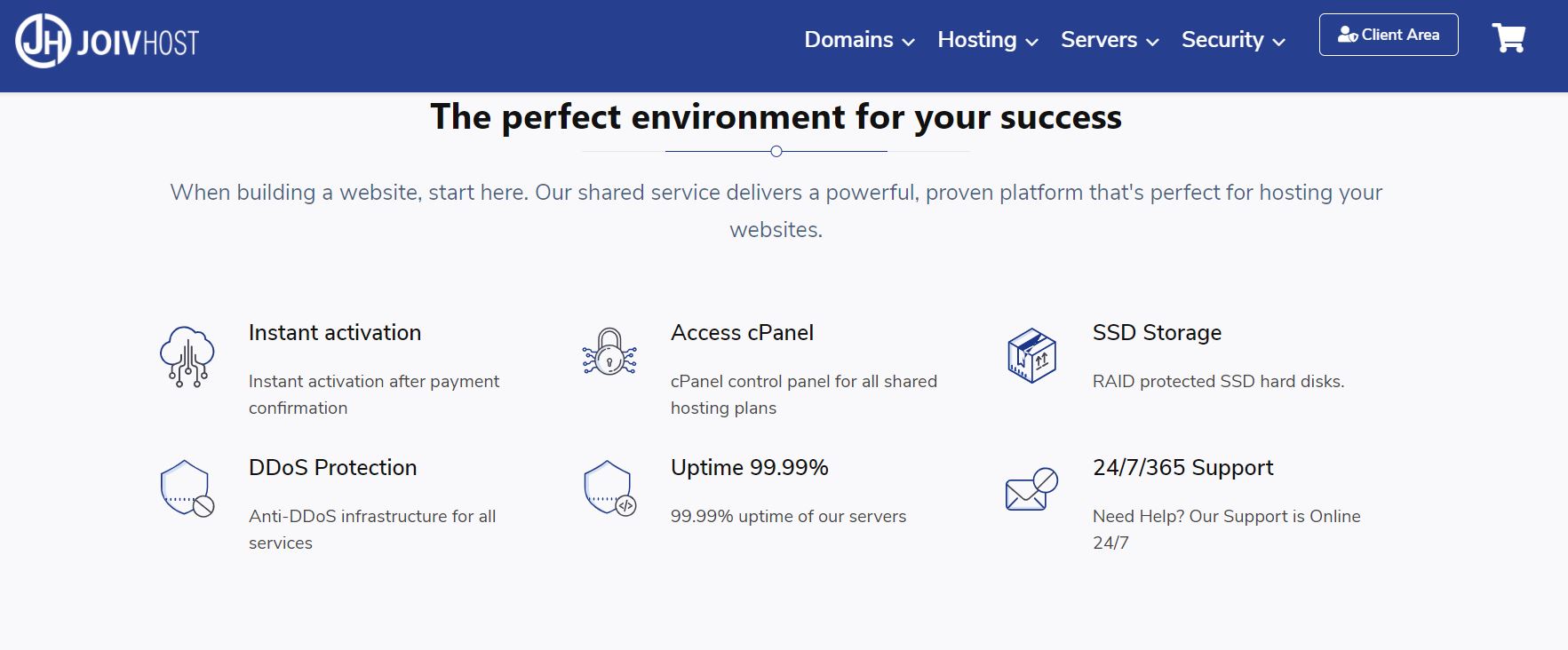Screen dimensions: 1568x650
Task: Click 'RAID protected SSD hard disks.' text
Action: [x=1218, y=381]
